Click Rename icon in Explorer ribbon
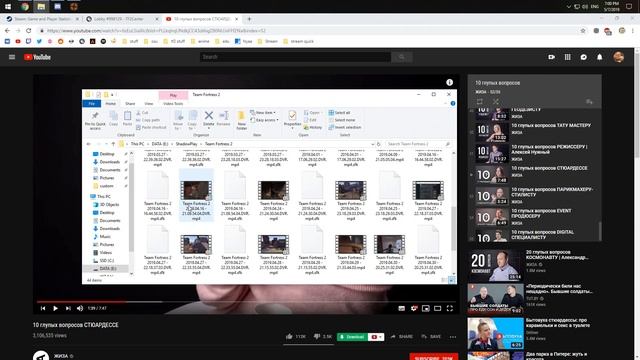640x360 pixels. 223,119
